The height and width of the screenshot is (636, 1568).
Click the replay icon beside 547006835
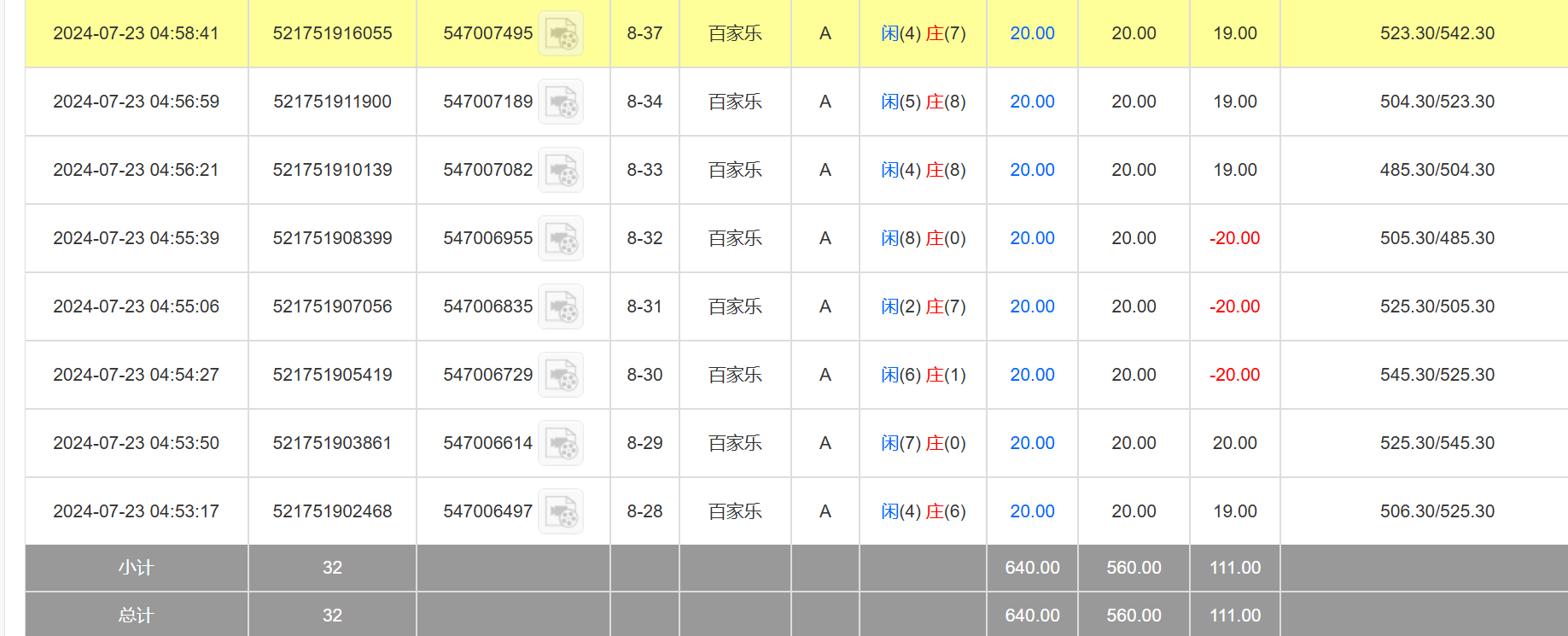point(561,307)
